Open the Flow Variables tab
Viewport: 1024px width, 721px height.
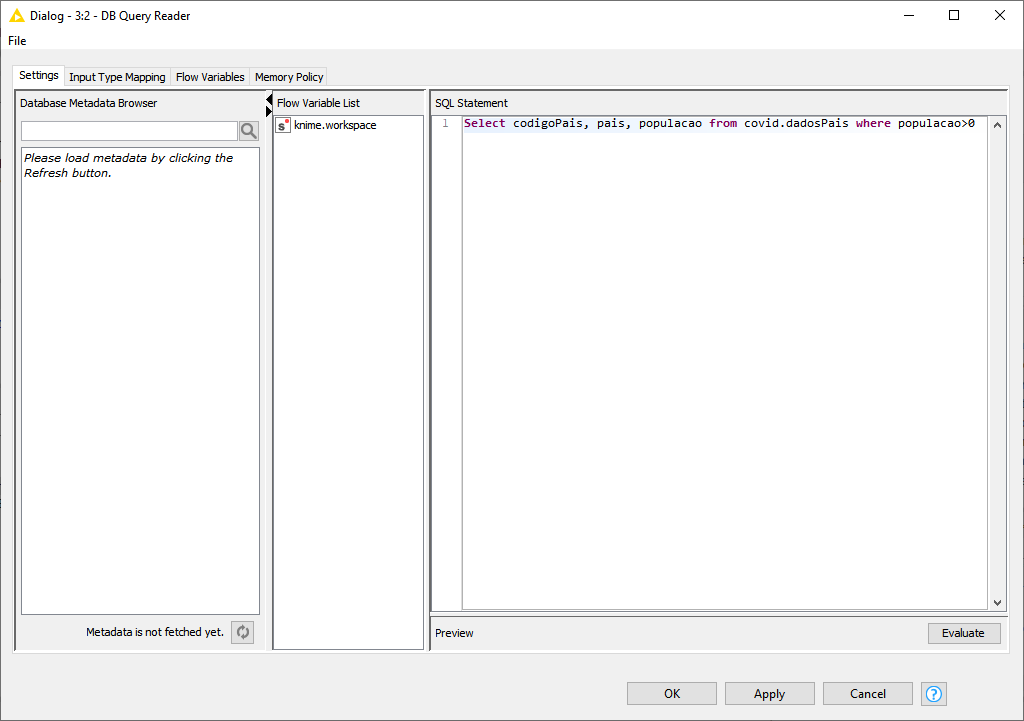[x=210, y=77]
